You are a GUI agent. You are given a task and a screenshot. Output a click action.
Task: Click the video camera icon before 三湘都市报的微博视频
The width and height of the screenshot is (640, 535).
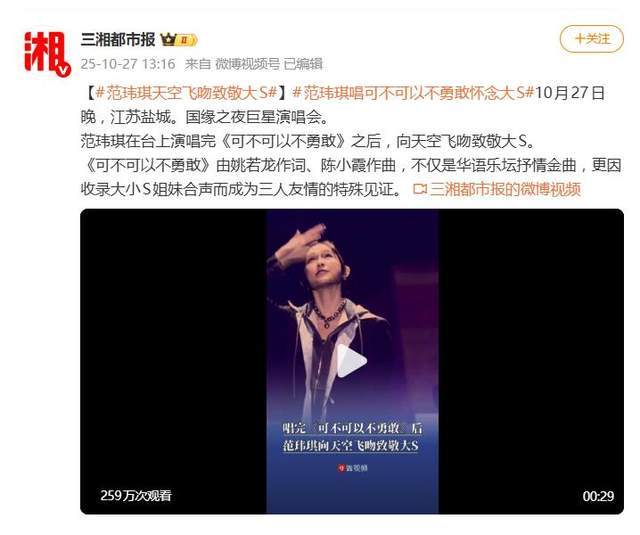click(420, 189)
